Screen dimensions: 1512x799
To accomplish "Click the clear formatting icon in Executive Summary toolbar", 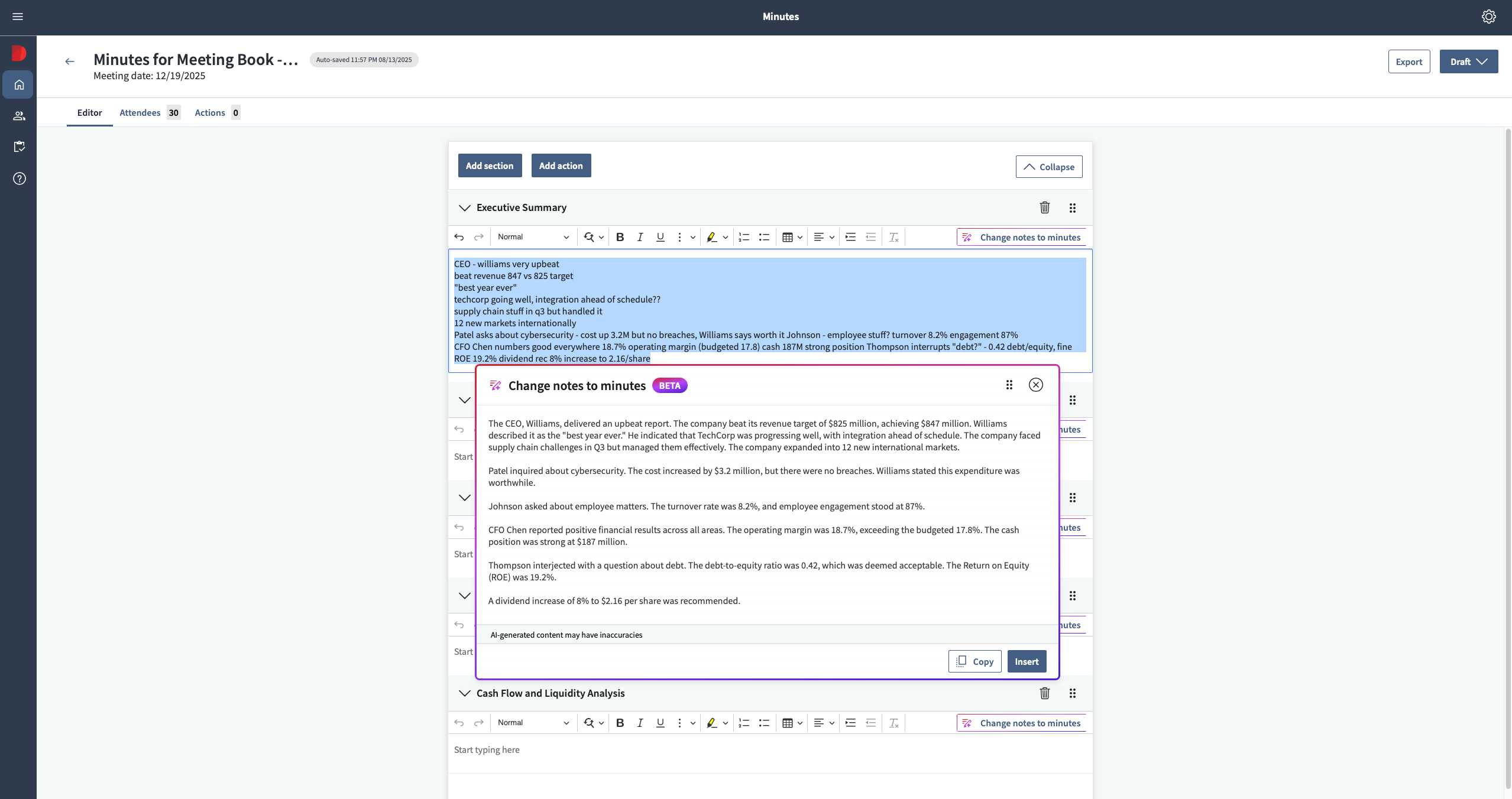I will point(893,237).
